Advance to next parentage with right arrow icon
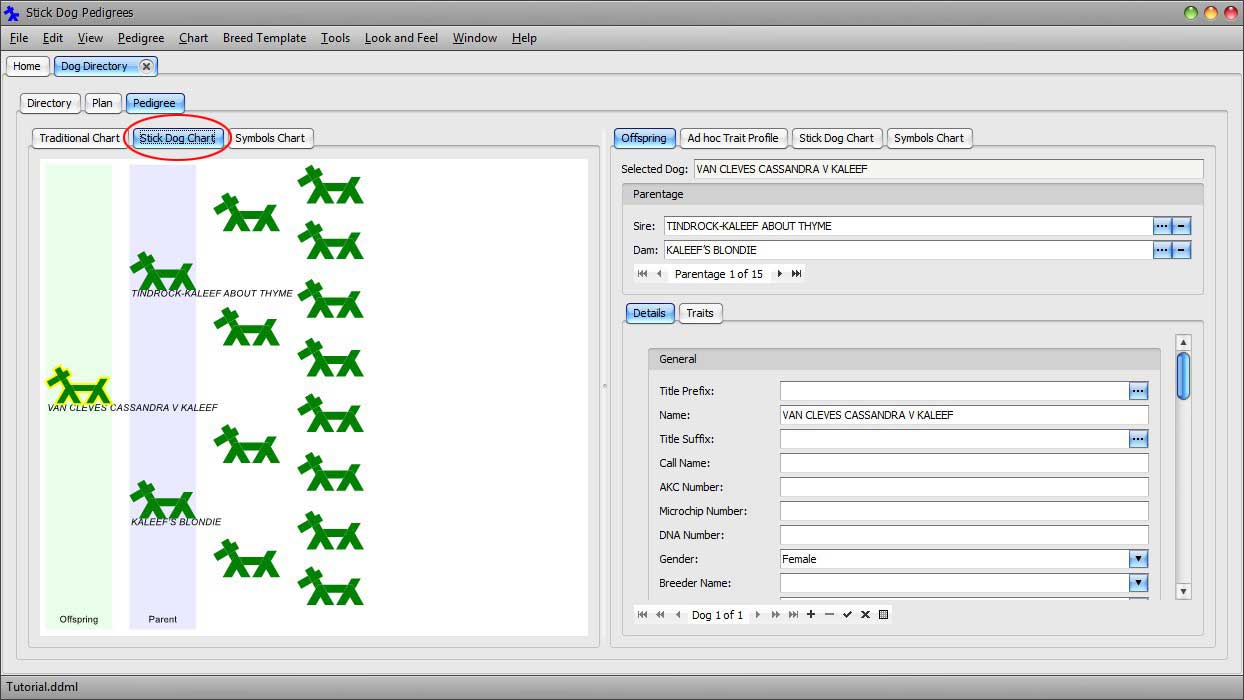Image resolution: width=1244 pixels, height=700 pixels. [x=779, y=273]
